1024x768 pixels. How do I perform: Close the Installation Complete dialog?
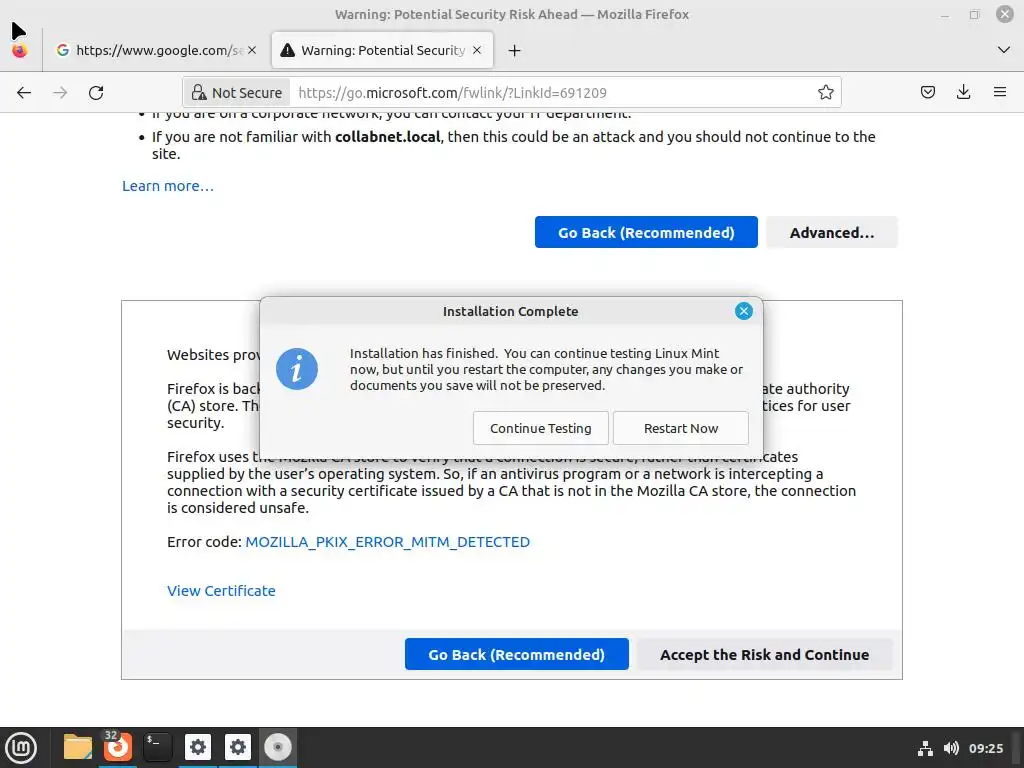pos(743,312)
